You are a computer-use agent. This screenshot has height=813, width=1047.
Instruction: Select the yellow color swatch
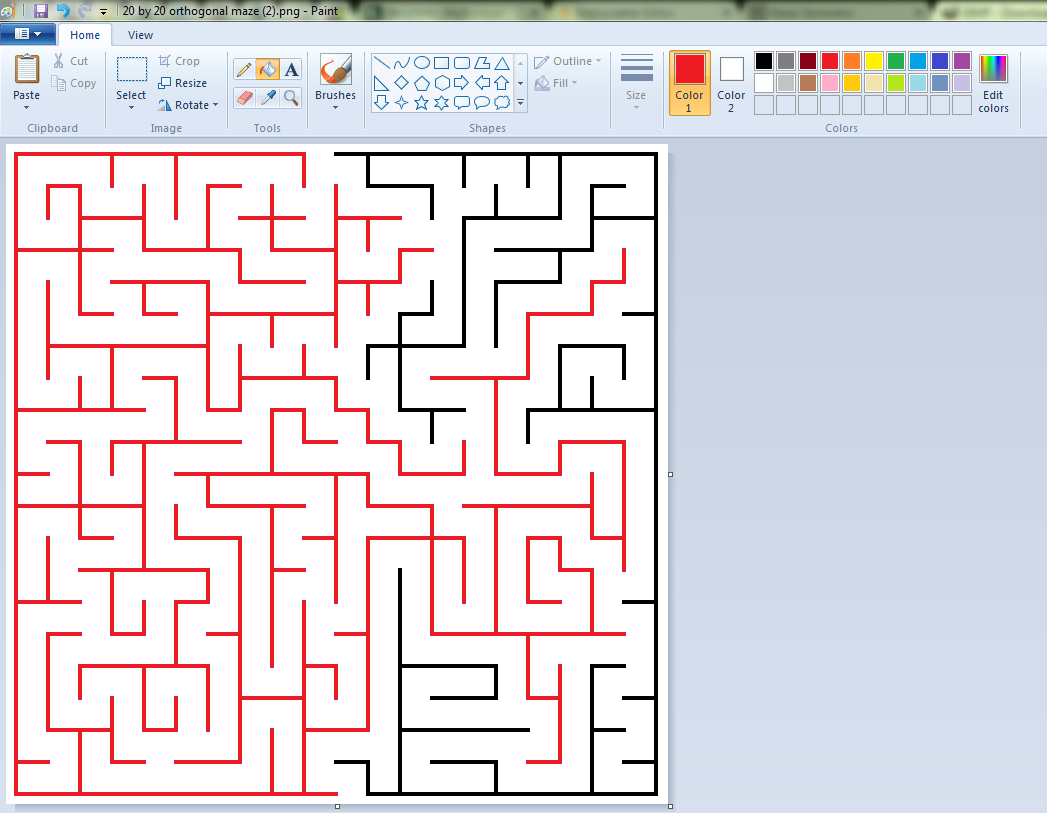point(873,62)
